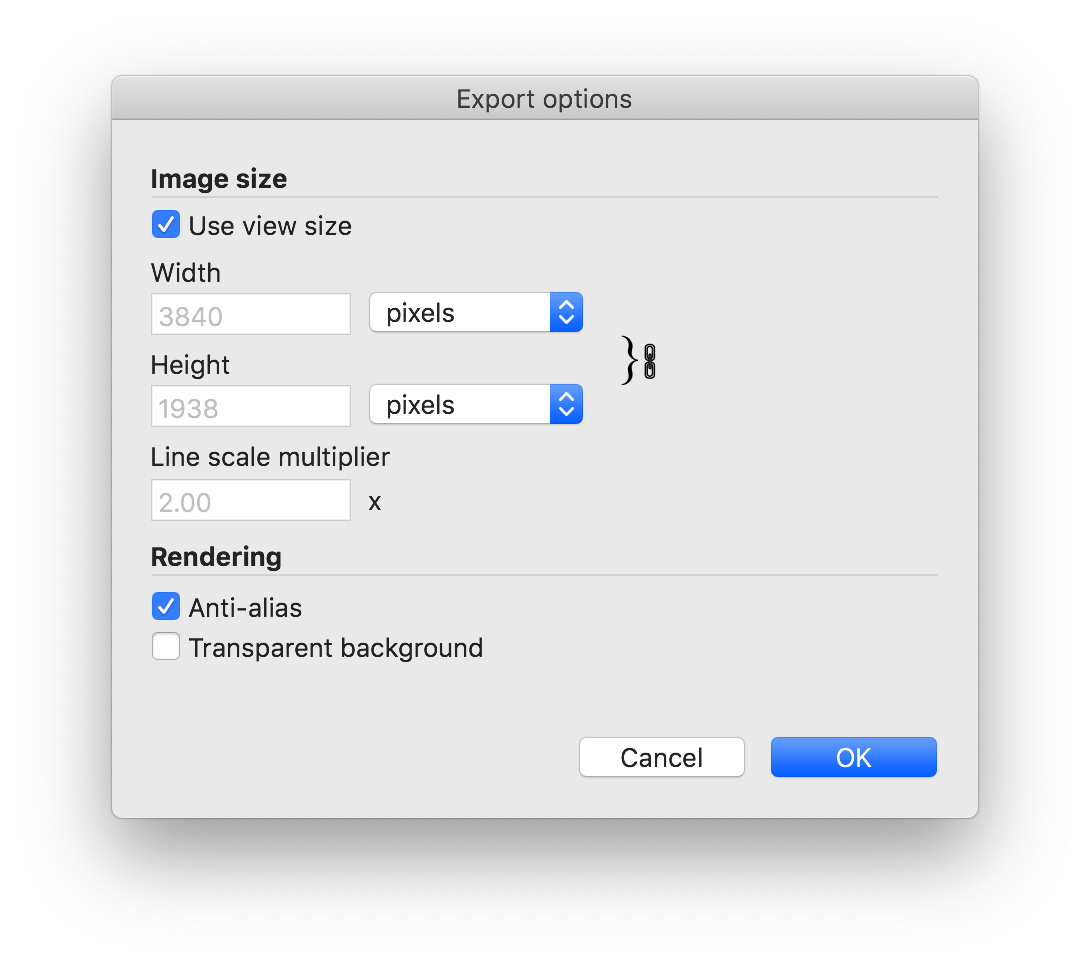Viewport: 1090px width, 966px height.
Task: Disable the Anti-alias checkbox
Action: pyautogui.click(x=166, y=607)
